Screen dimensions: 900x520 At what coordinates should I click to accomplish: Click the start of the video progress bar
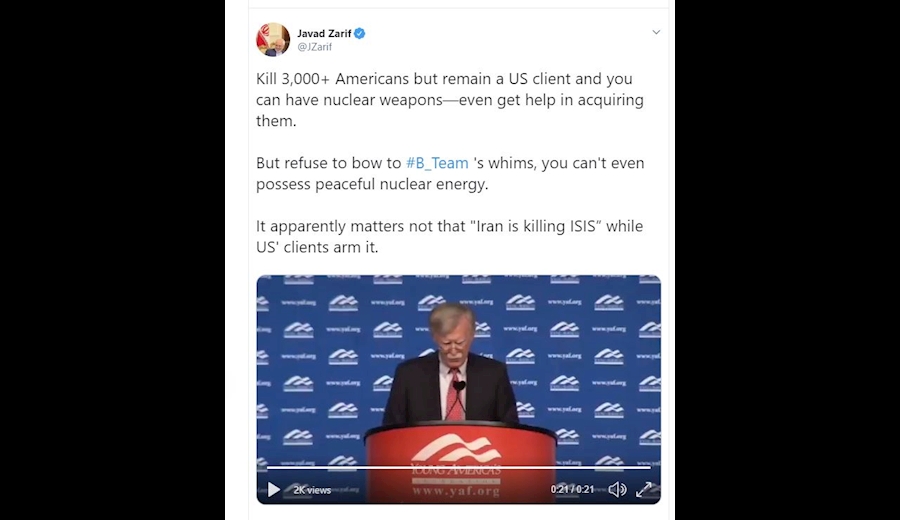(268, 468)
